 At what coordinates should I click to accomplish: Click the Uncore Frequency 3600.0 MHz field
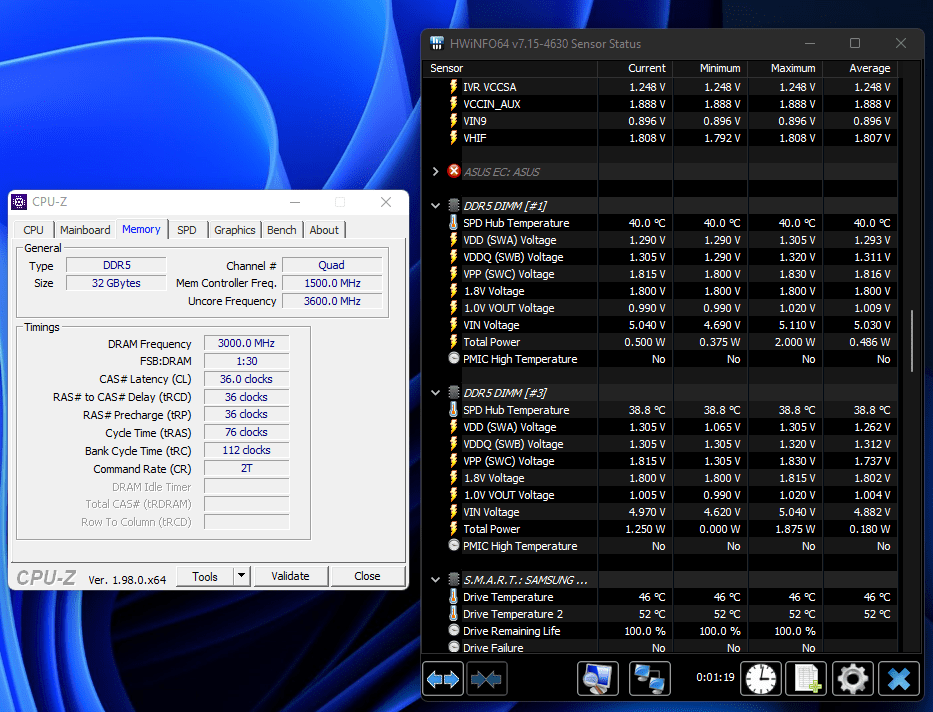coord(332,301)
